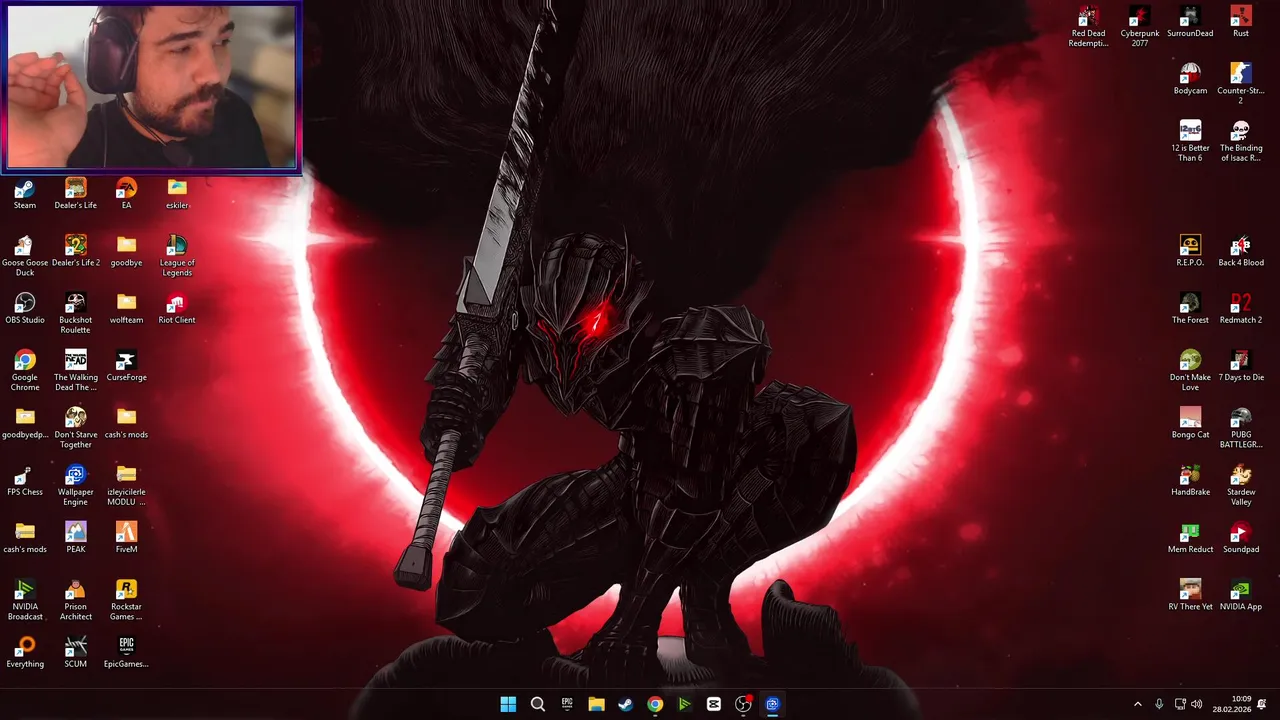Open the clock and date panel
The width and height of the screenshot is (1280, 720).
coord(1231,704)
